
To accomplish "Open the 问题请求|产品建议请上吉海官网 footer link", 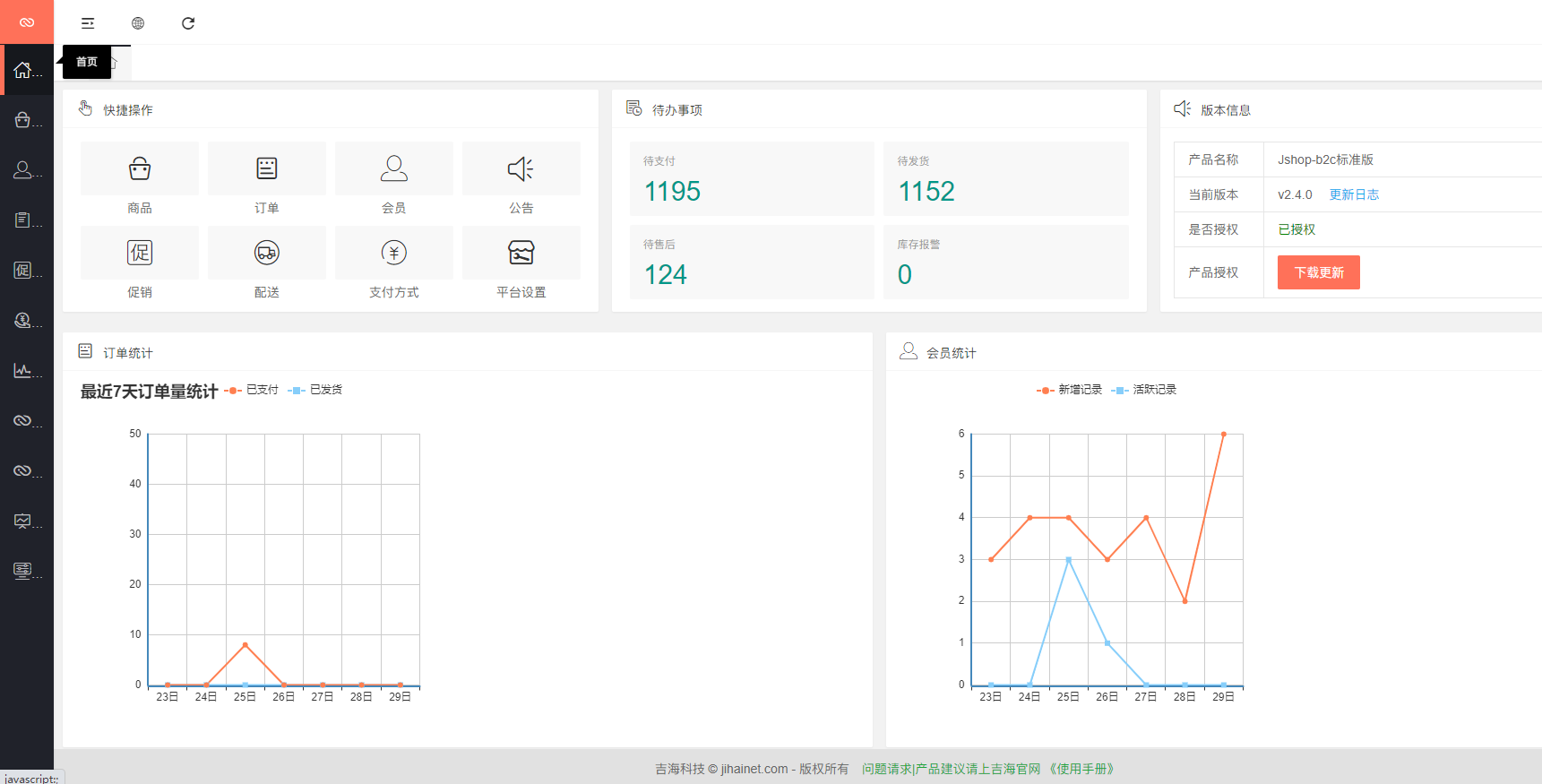I will 951,769.
